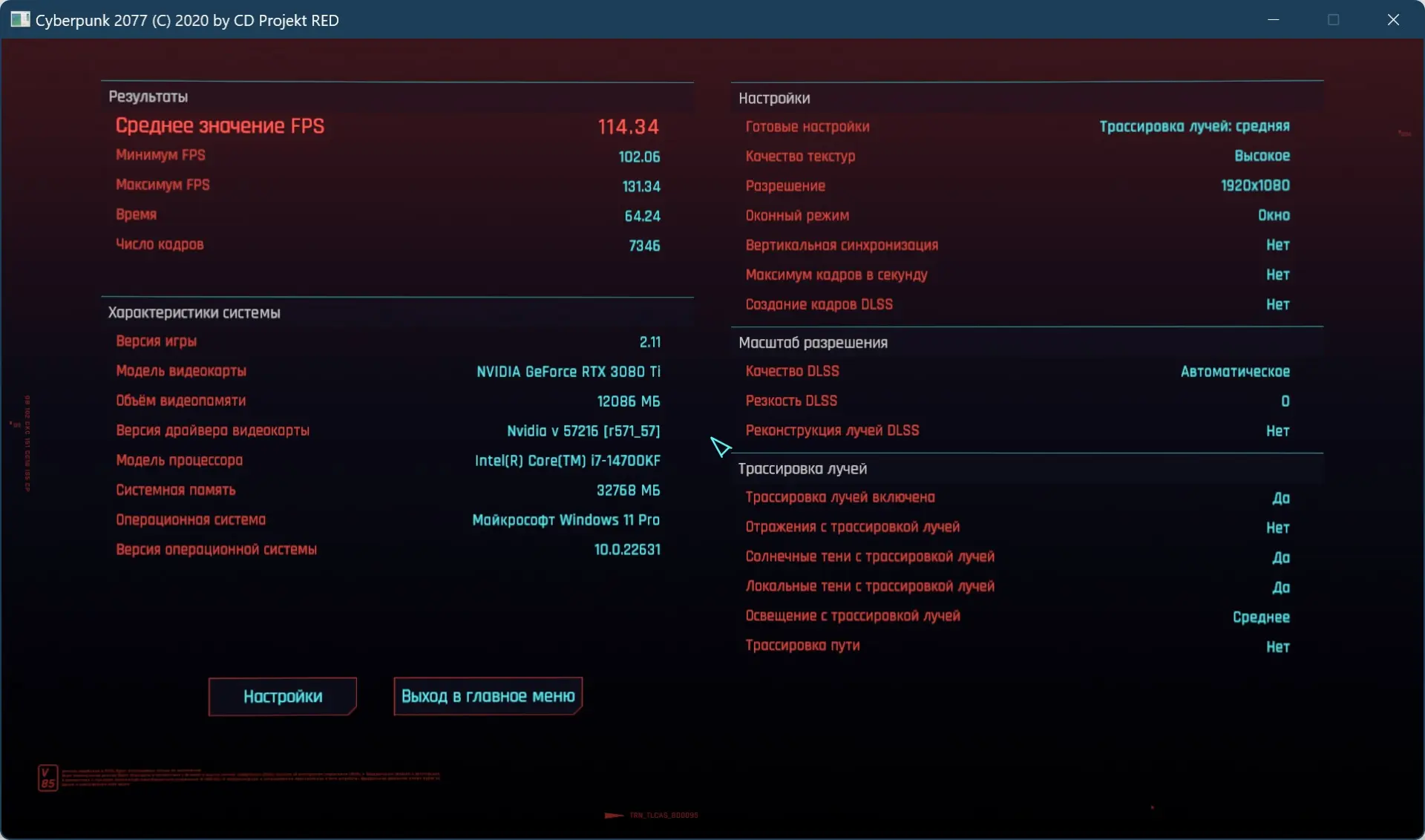1425x840 pixels.
Task: Click the Результаты section header
Action: coord(148,96)
